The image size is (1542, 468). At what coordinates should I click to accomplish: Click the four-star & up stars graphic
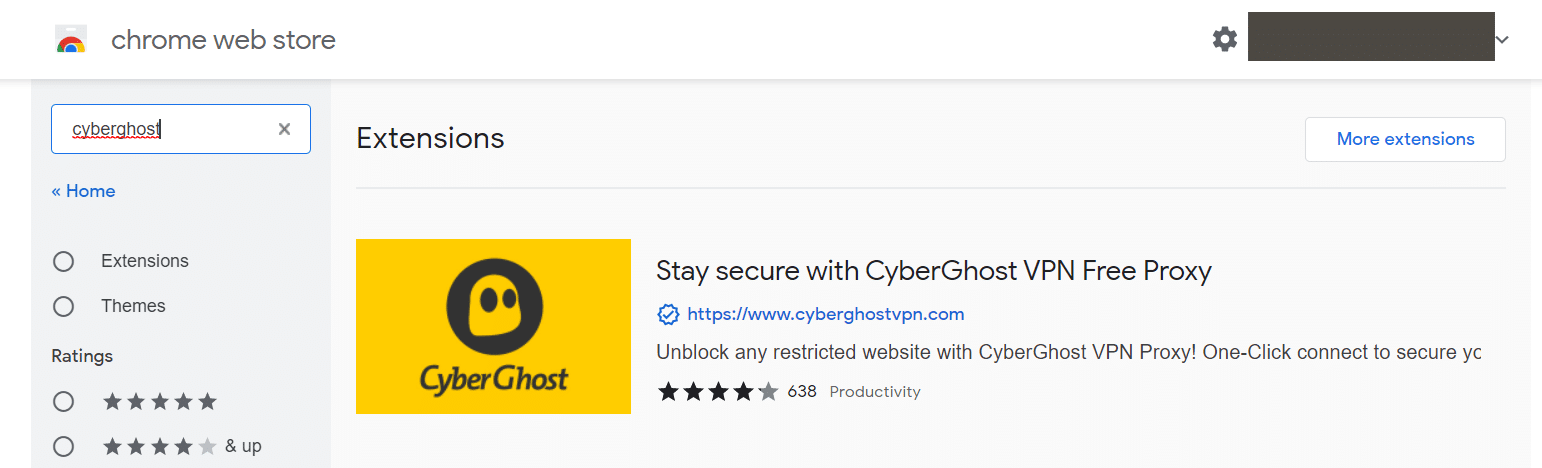160,446
